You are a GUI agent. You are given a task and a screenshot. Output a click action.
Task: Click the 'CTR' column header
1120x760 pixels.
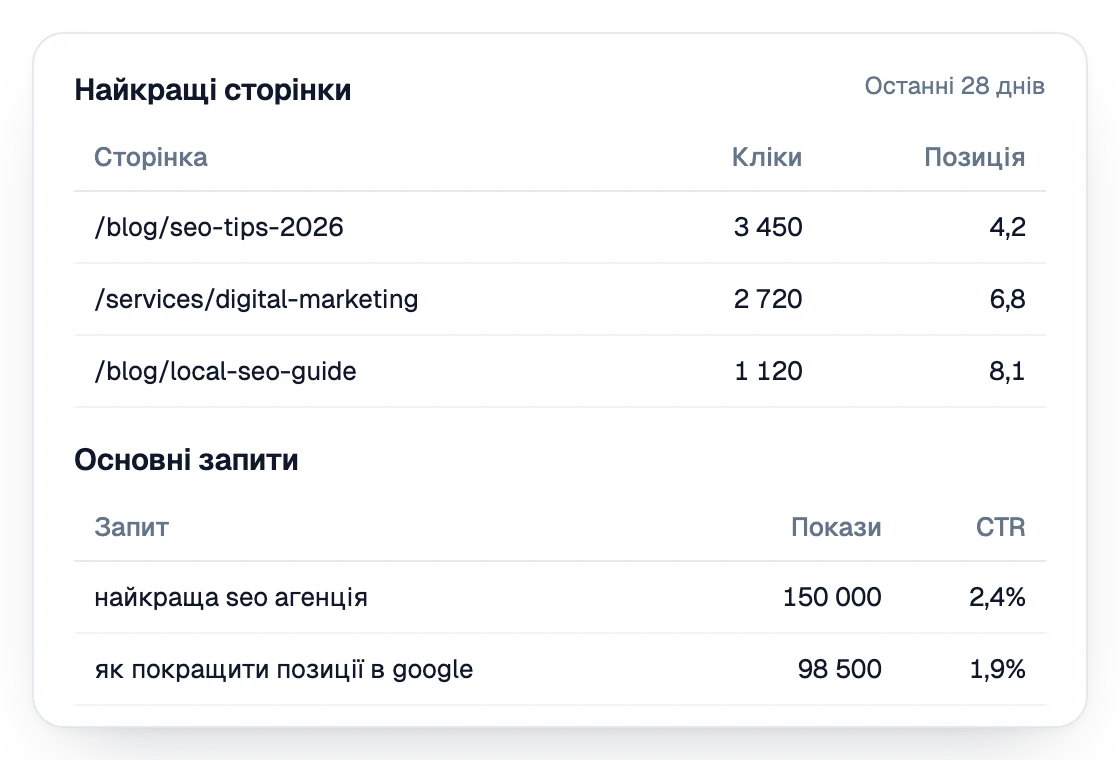[x=1001, y=527]
